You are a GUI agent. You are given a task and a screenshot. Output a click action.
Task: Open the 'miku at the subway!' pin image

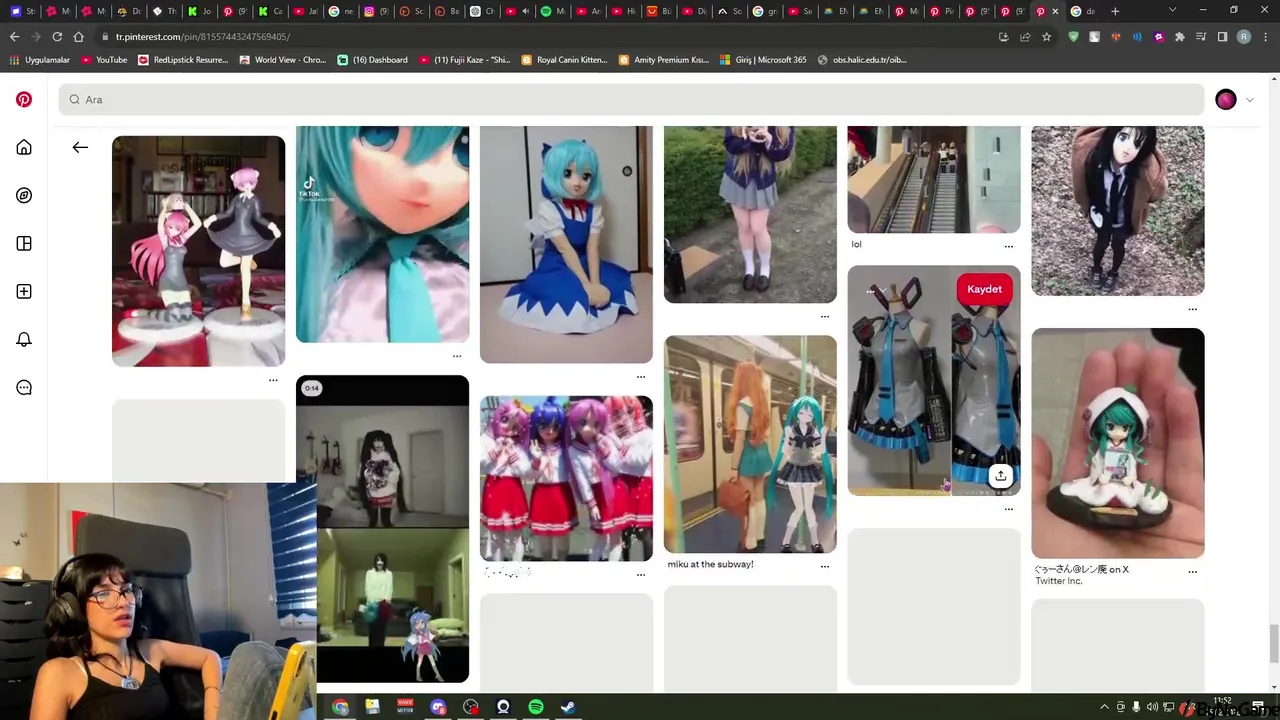[750, 444]
